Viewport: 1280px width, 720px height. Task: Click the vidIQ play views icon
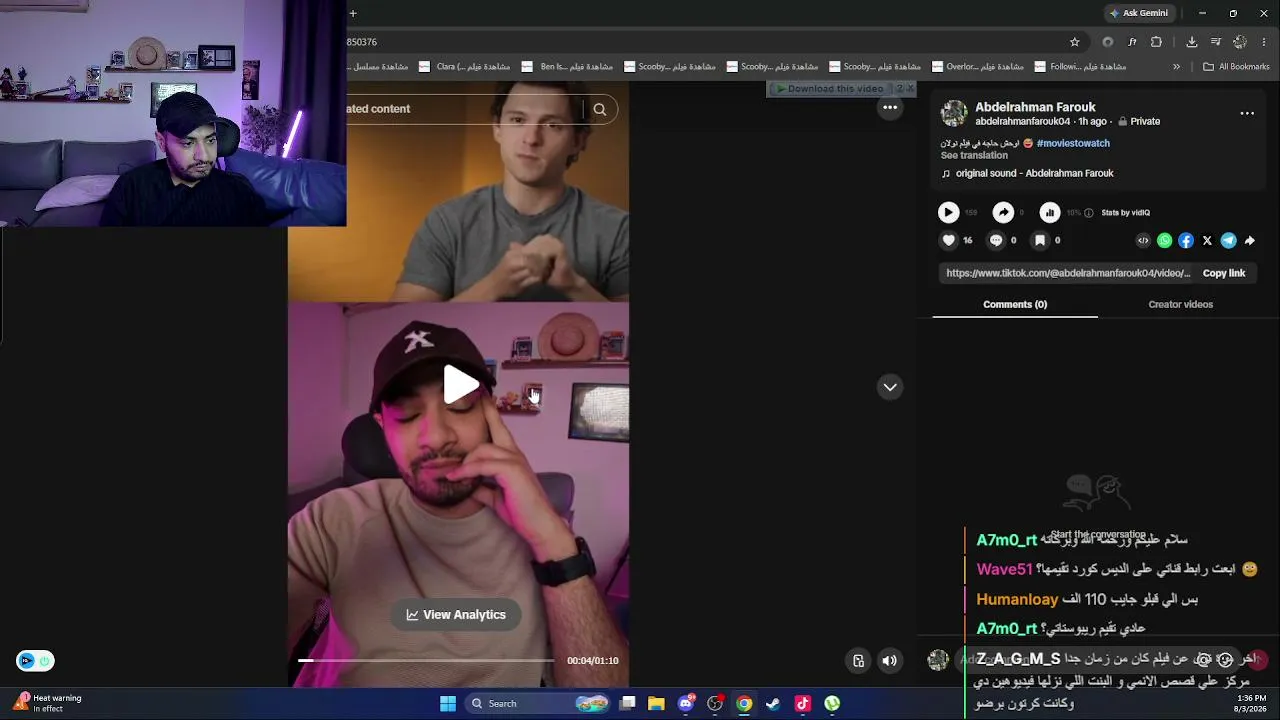[948, 212]
